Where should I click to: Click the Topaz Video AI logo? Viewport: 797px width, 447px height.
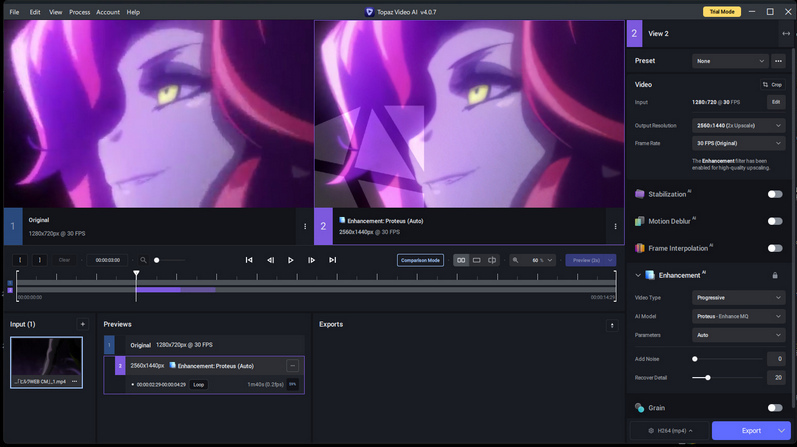click(x=370, y=12)
